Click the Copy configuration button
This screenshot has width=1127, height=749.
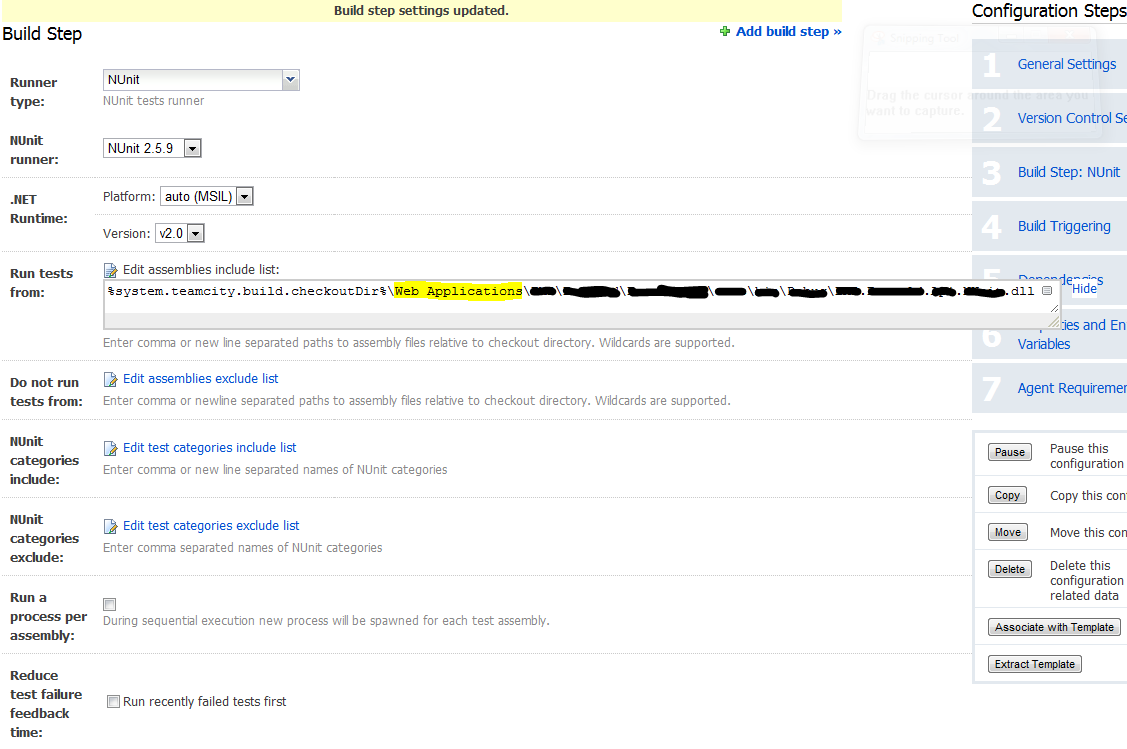click(1007, 495)
